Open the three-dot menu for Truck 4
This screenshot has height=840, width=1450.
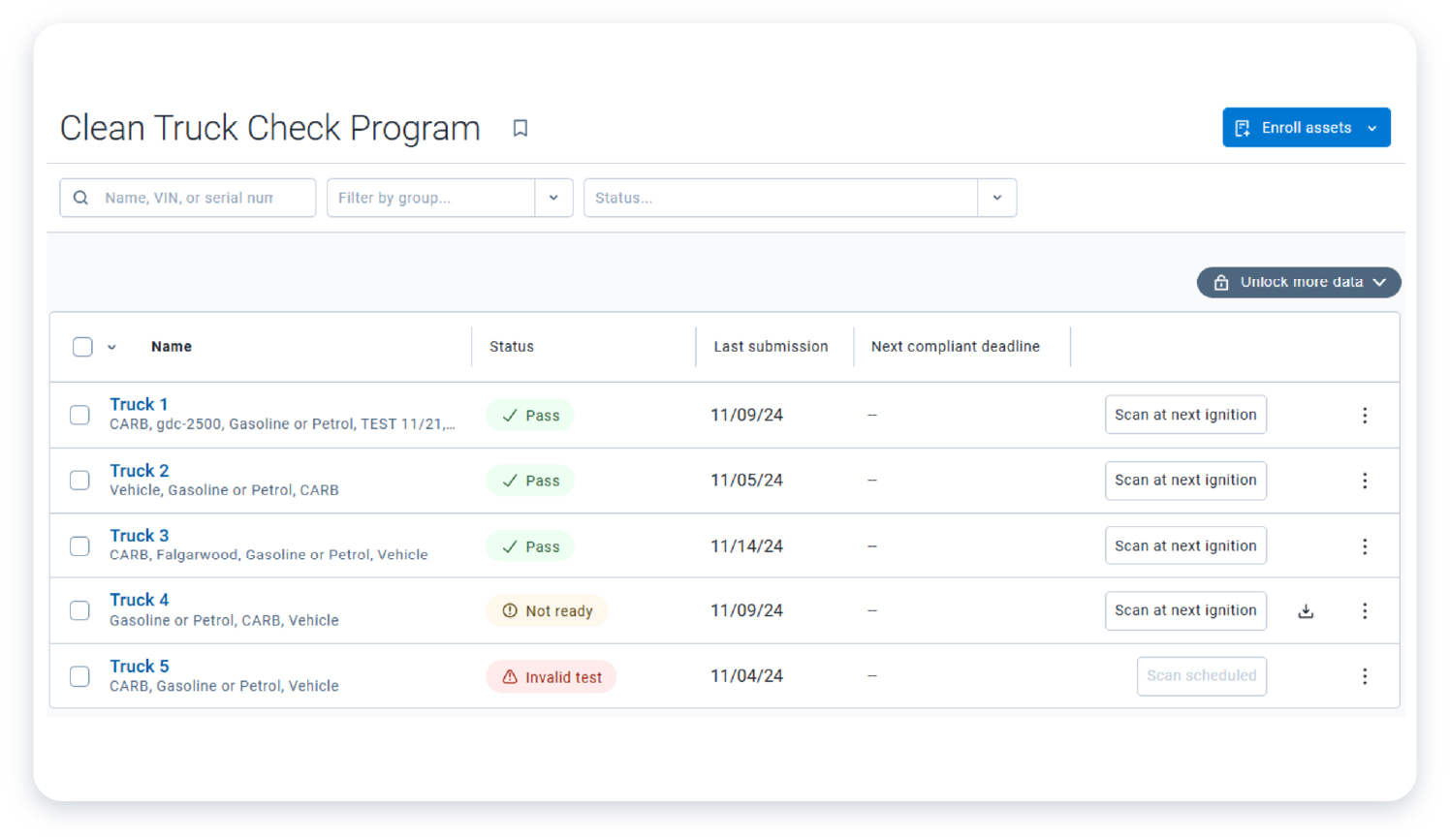point(1365,611)
